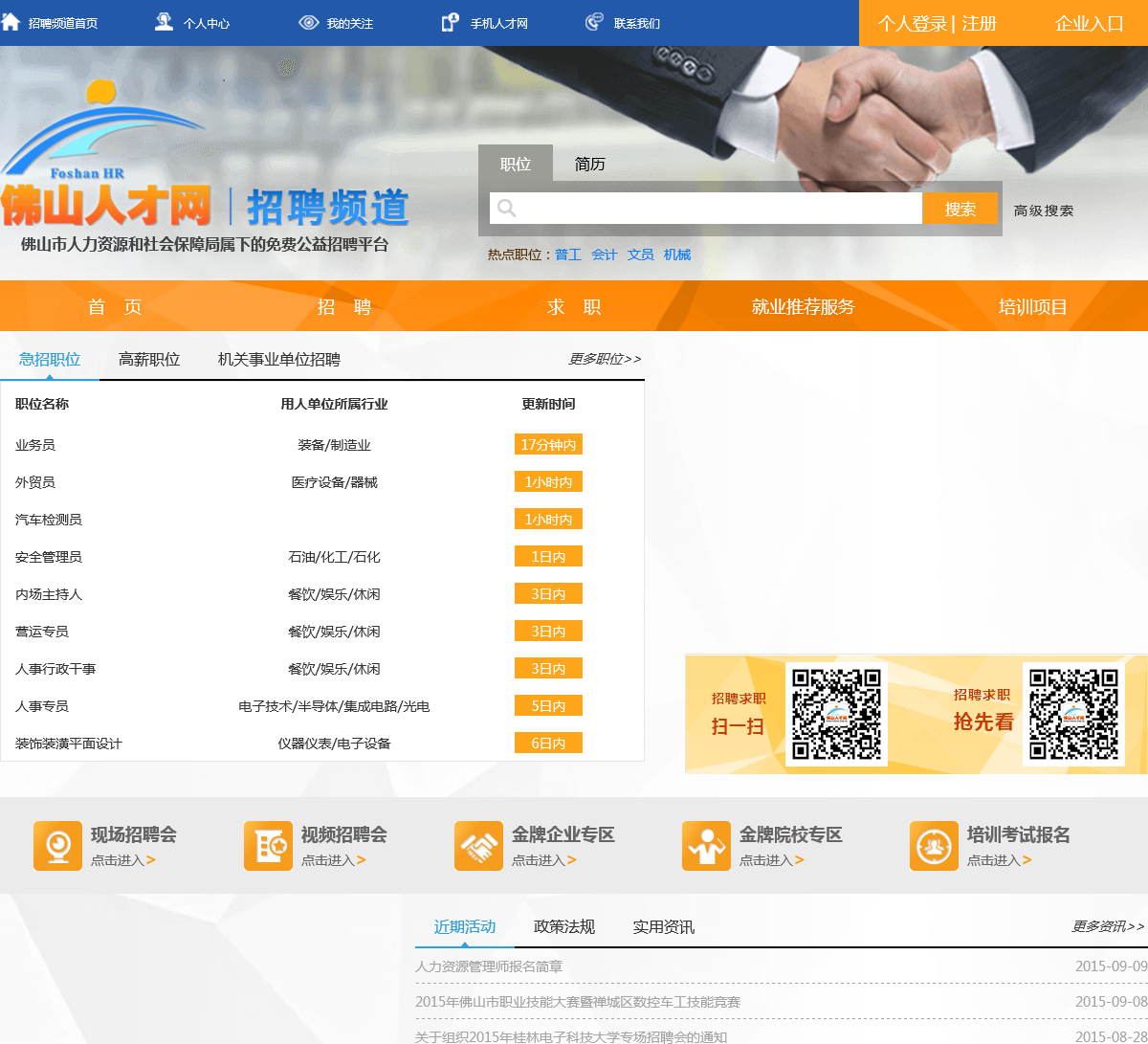Open 就业推荐服务 menu item
This screenshot has height=1044, width=1148.
(x=804, y=306)
